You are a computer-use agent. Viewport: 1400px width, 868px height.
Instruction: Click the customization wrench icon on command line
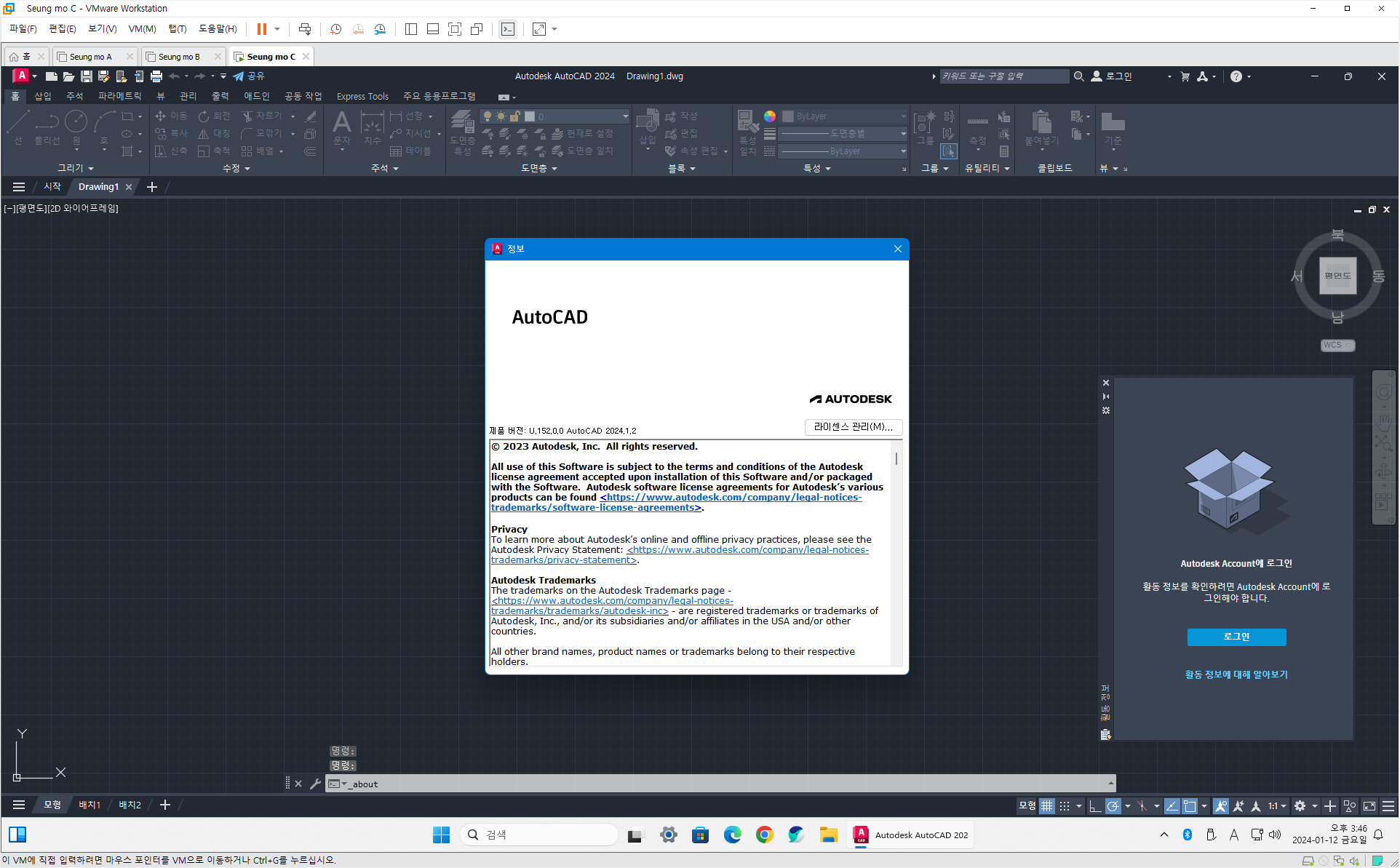click(x=315, y=784)
